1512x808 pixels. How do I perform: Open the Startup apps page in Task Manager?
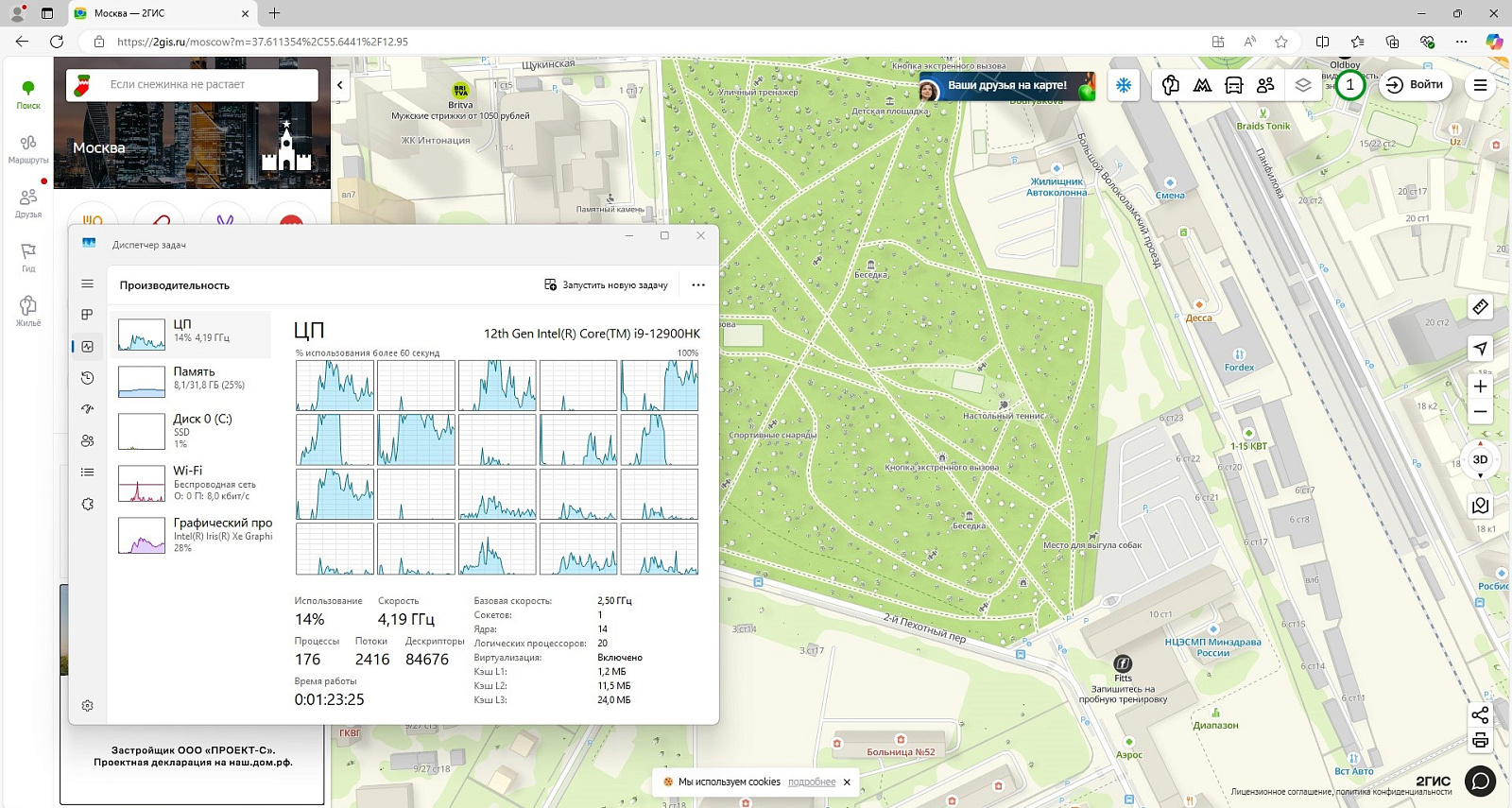click(88, 409)
